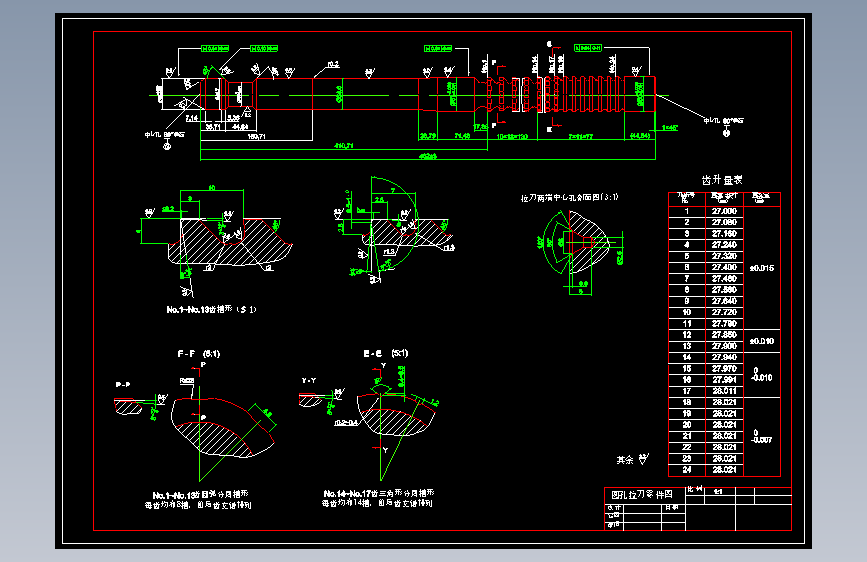Select the 410.71 length dimension
The image size is (867, 562).
point(343,145)
